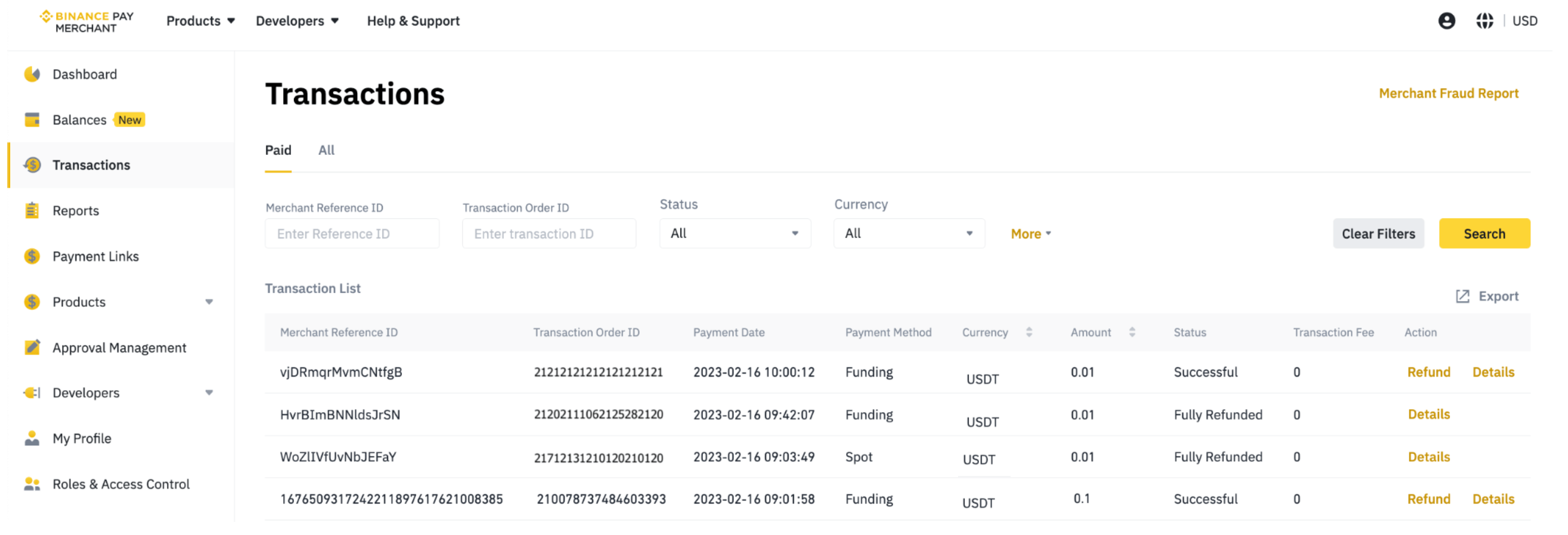Expand the More filters option

(x=1031, y=234)
